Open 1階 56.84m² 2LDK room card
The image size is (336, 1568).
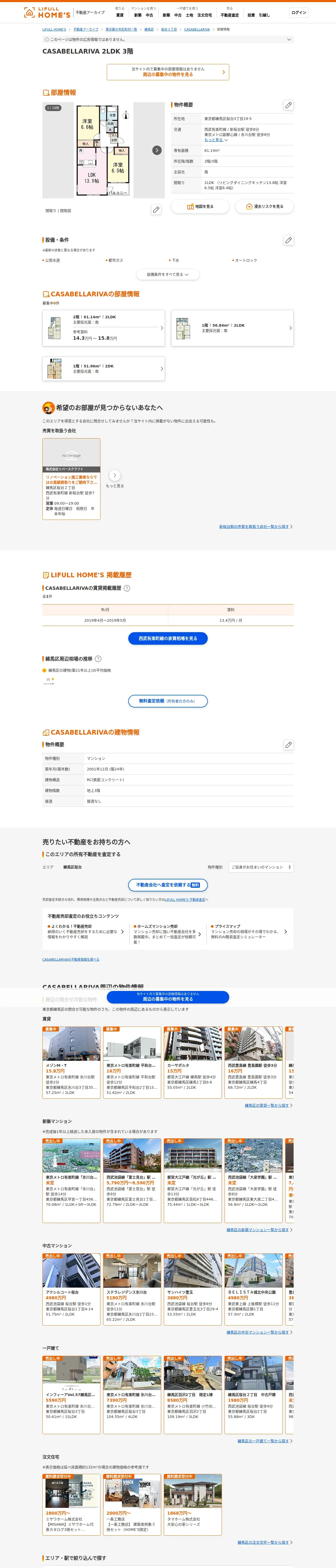[x=232, y=328]
